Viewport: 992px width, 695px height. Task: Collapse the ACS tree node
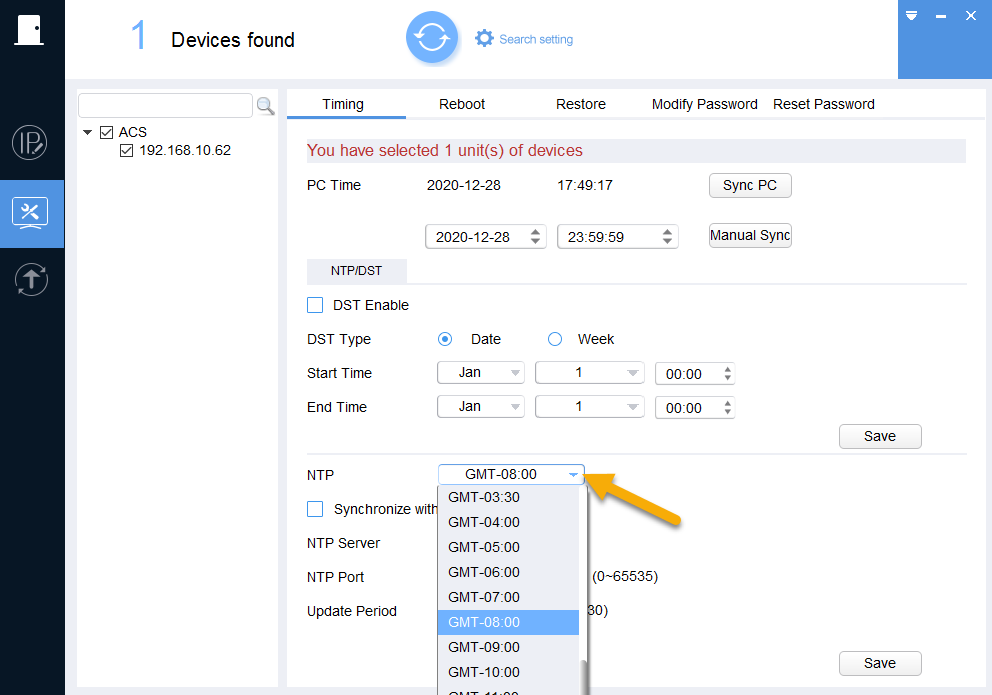point(87,132)
